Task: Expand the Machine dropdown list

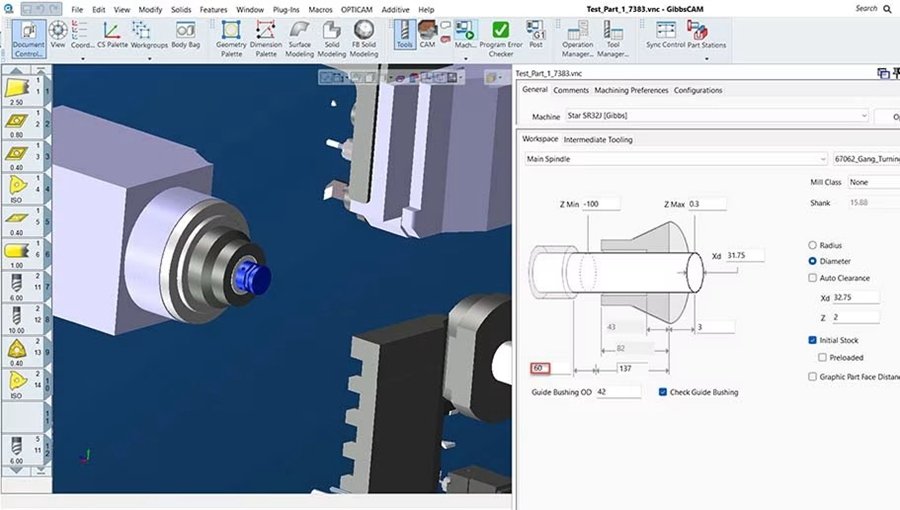Action: [717, 116]
